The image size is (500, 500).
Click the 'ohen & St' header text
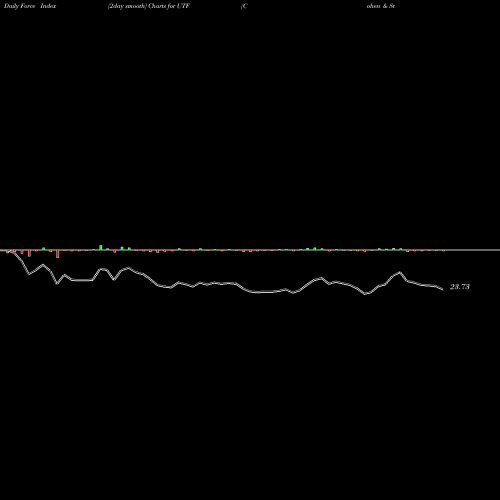(381, 6)
